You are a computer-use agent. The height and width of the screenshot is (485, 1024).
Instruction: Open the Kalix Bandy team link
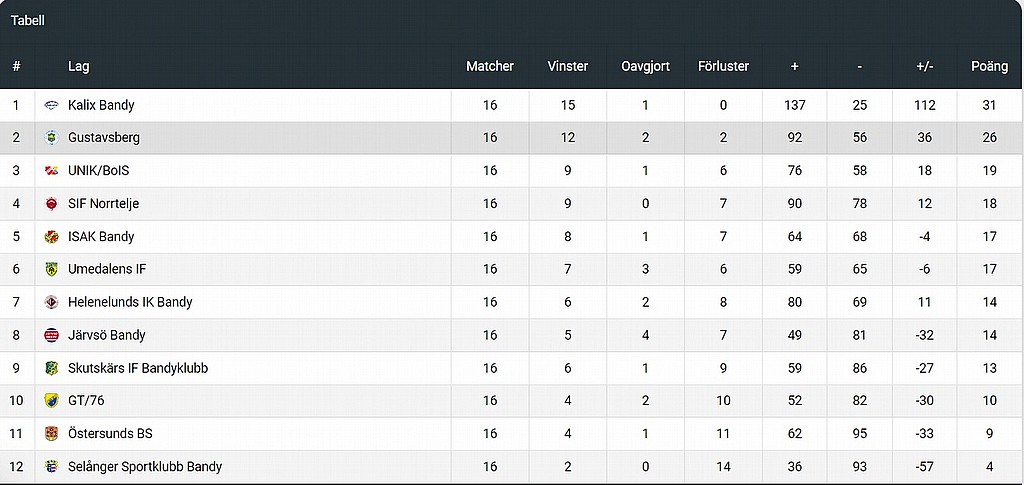coord(101,105)
